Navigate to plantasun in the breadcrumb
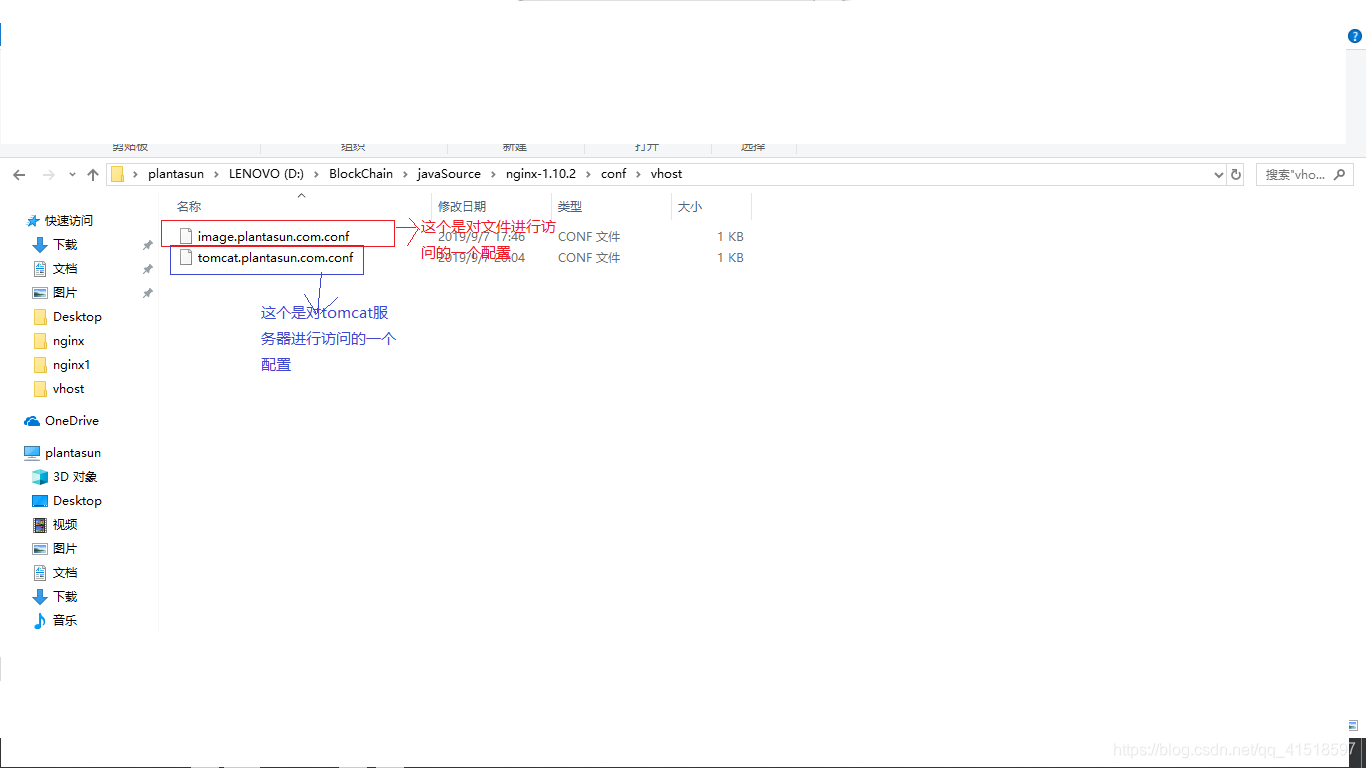 click(175, 174)
